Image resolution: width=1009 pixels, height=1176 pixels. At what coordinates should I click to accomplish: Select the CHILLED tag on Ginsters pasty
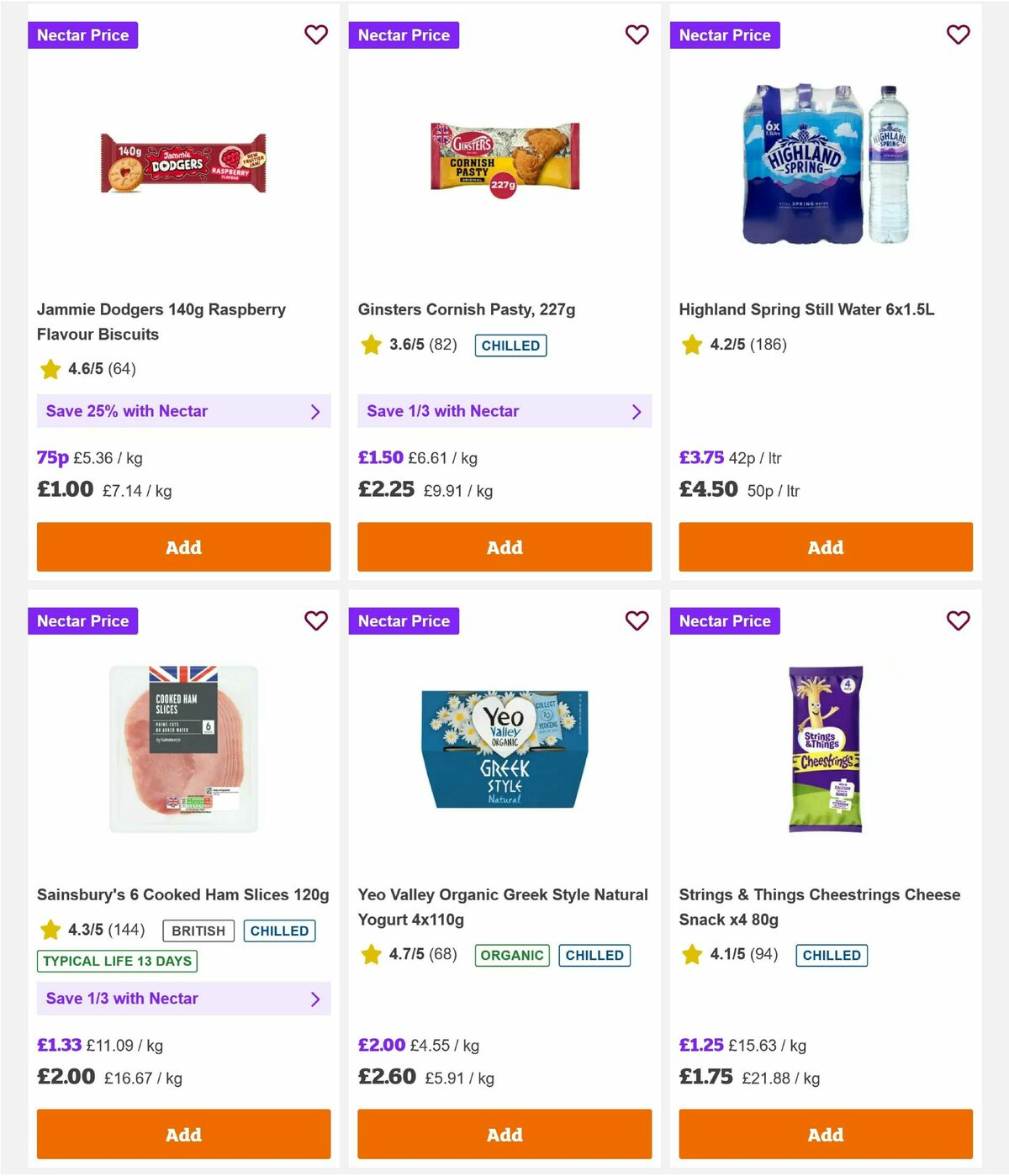(511, 345)
